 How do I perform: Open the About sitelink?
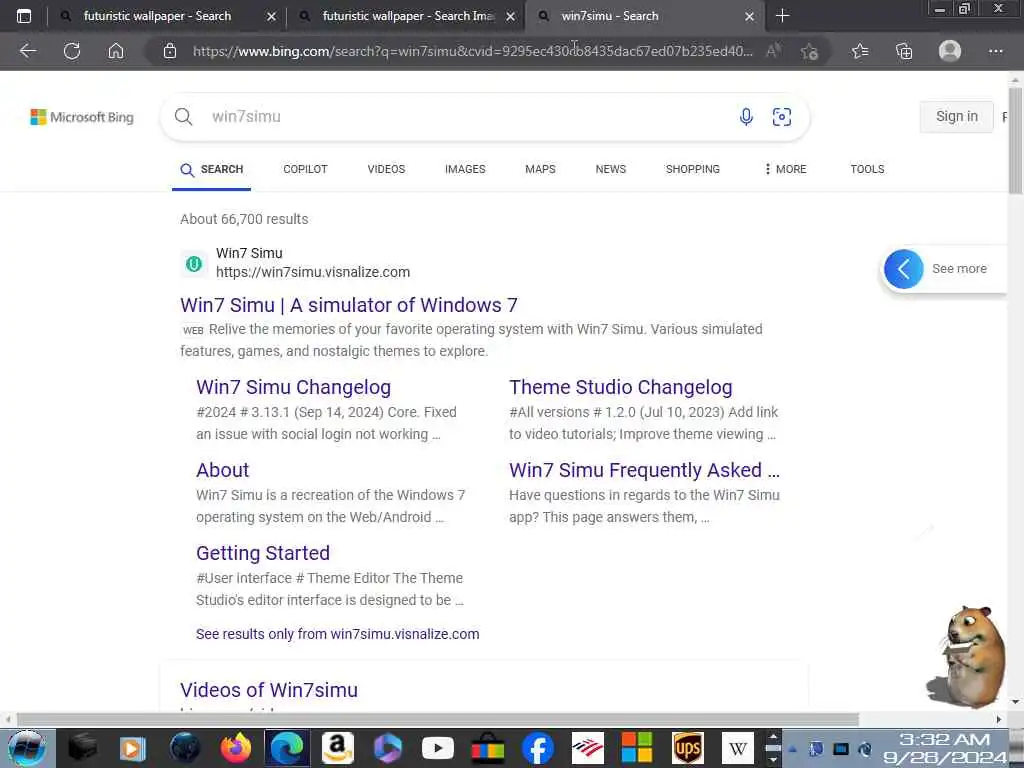223,470
